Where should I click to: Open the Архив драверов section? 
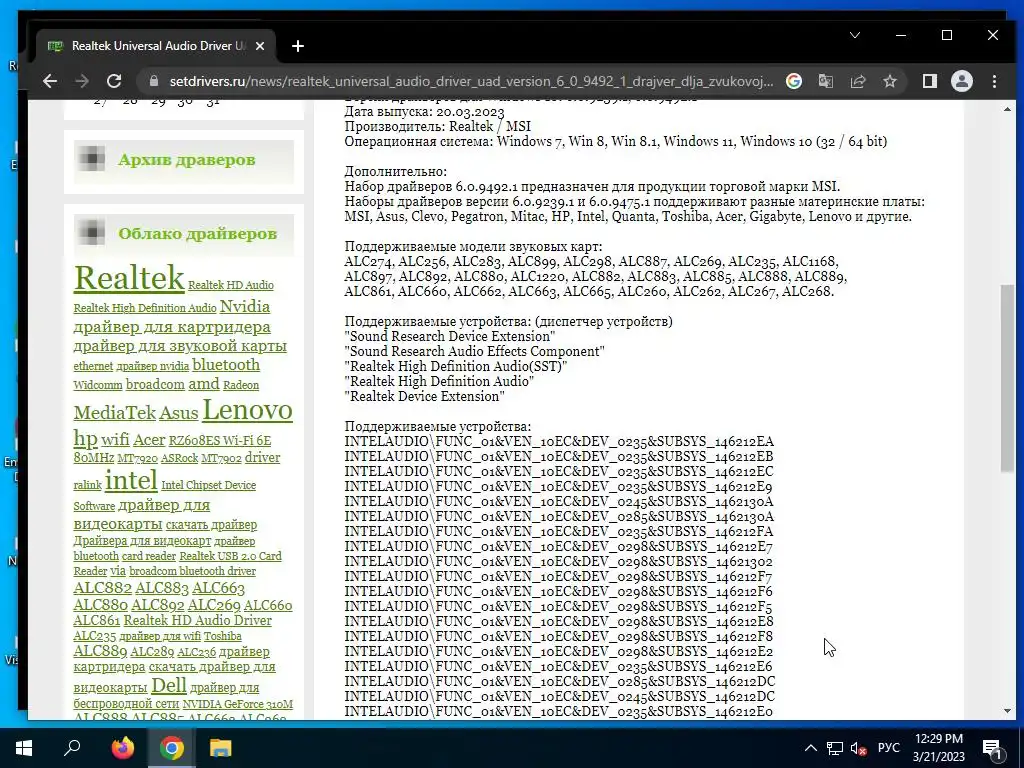click(x=186, y=160)
